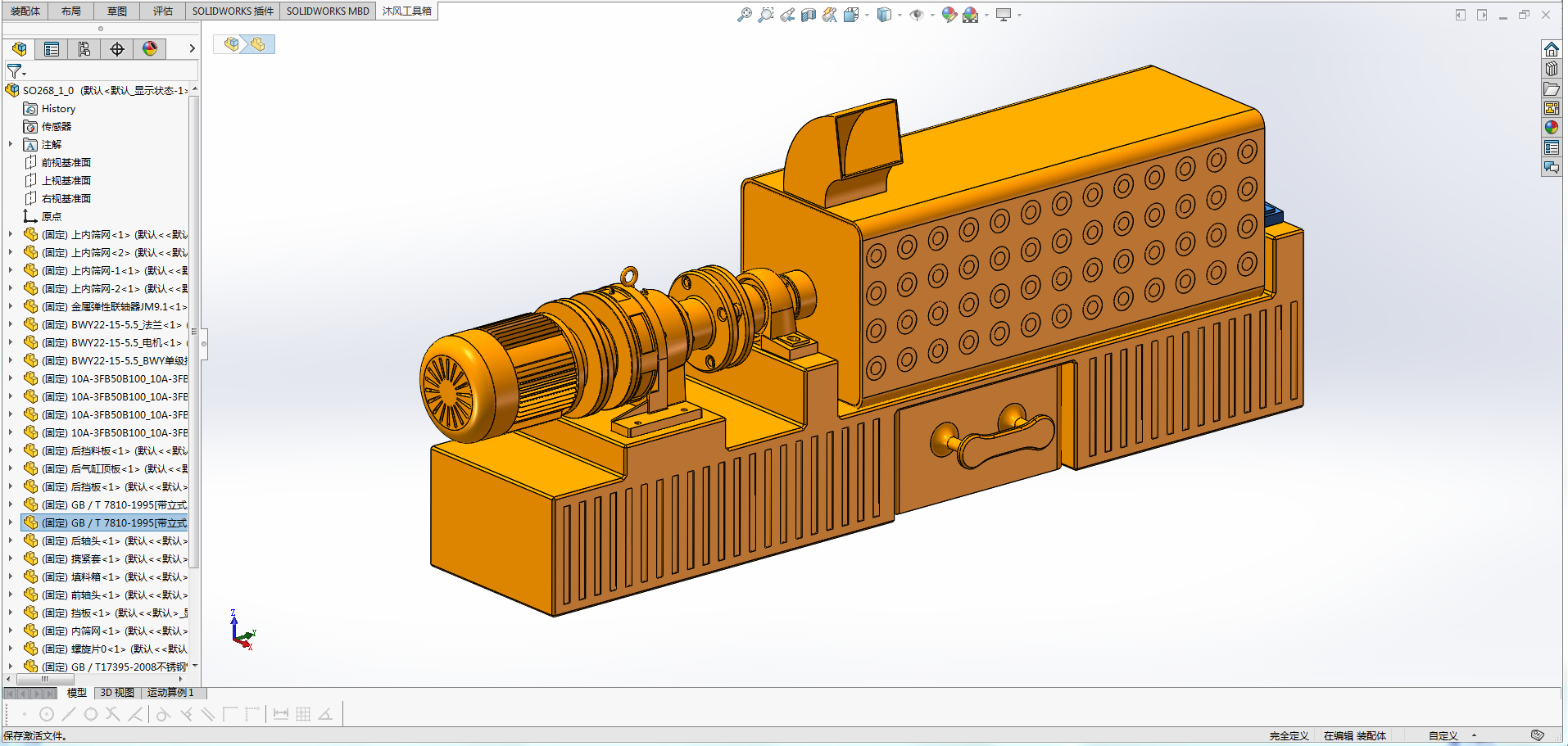Click the Zoom to Fit icon
This screenshot has width=1568, height=746.
click(744, 15)
